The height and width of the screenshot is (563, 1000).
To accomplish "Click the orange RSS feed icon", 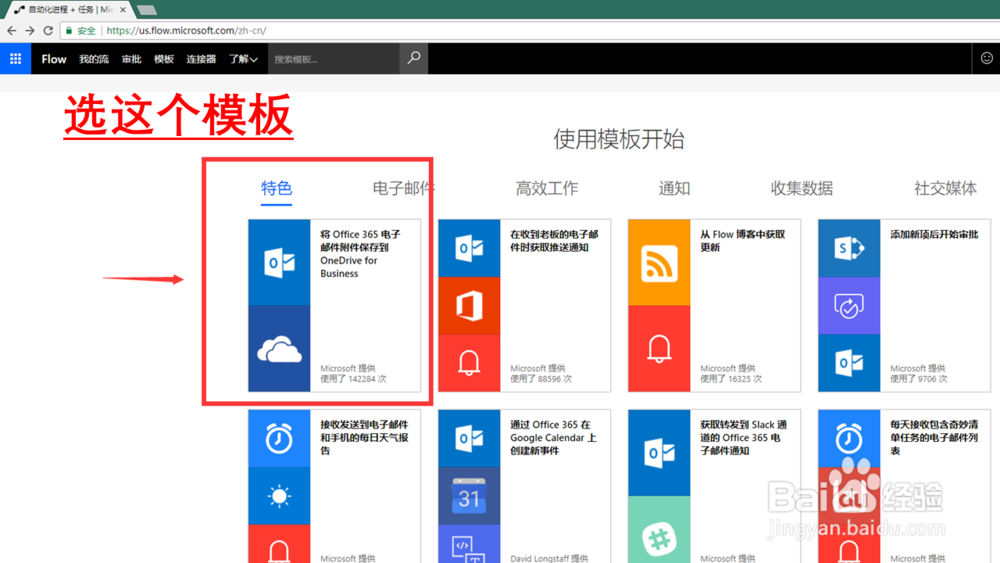I will (659, 263).
